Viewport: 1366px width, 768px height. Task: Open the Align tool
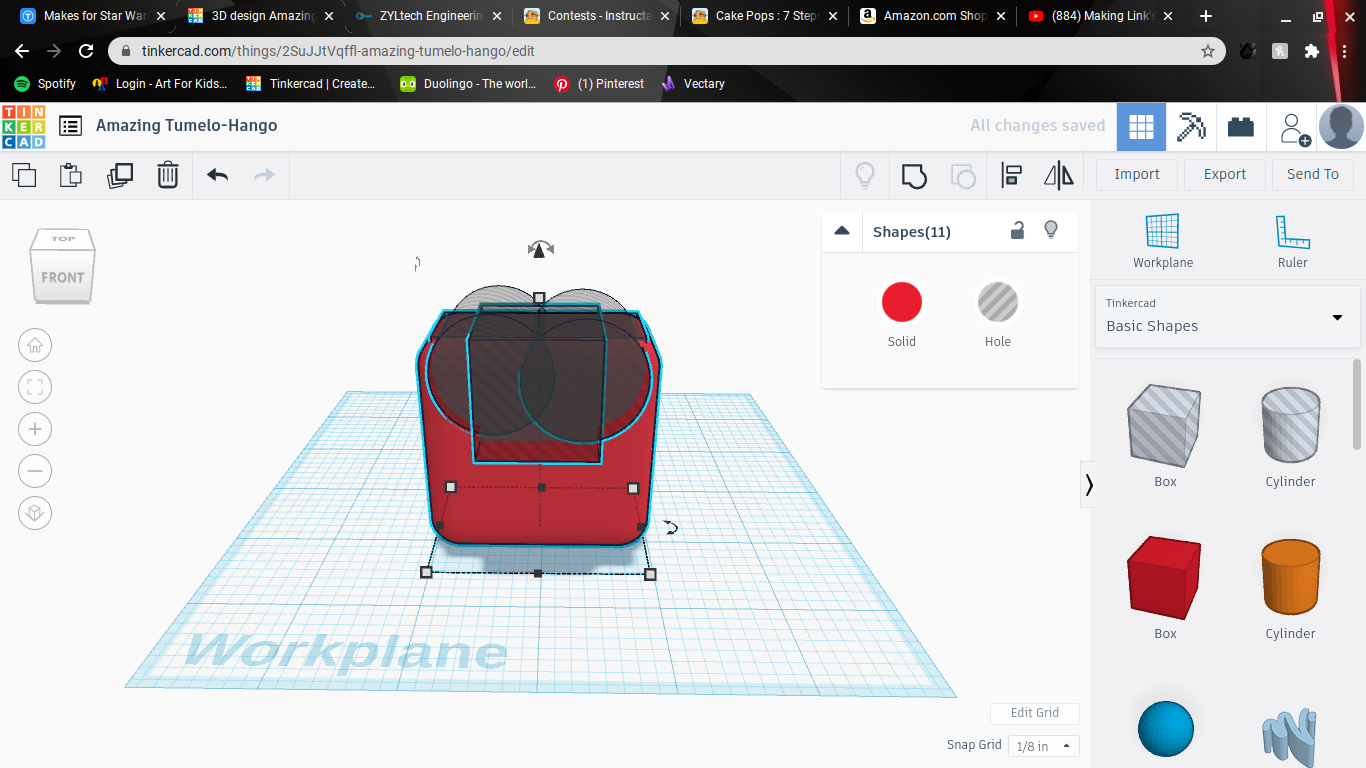(x=1011, y=176)
